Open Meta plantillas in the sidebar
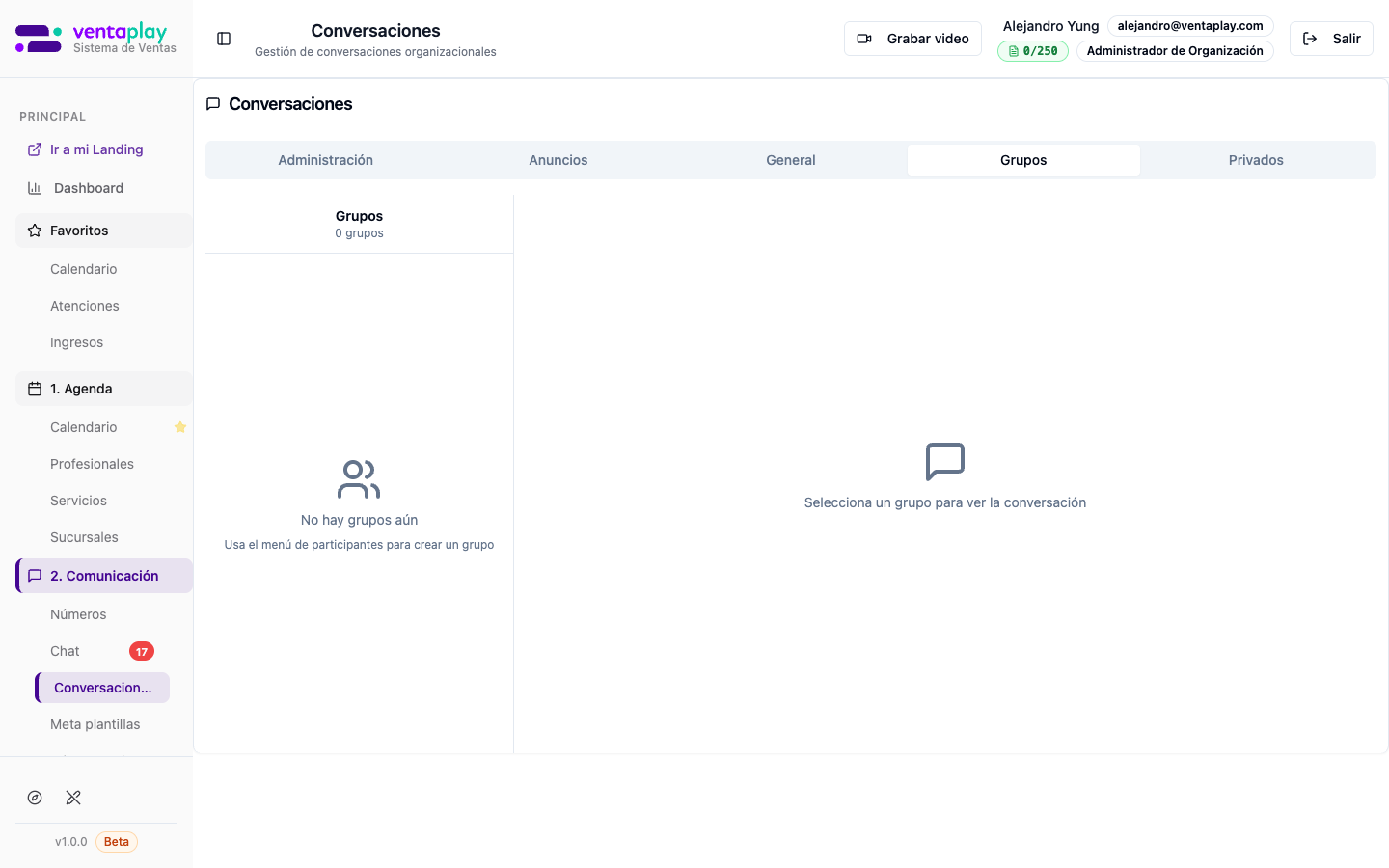Viewport: 1389px width, 868px height. [95, 724]
